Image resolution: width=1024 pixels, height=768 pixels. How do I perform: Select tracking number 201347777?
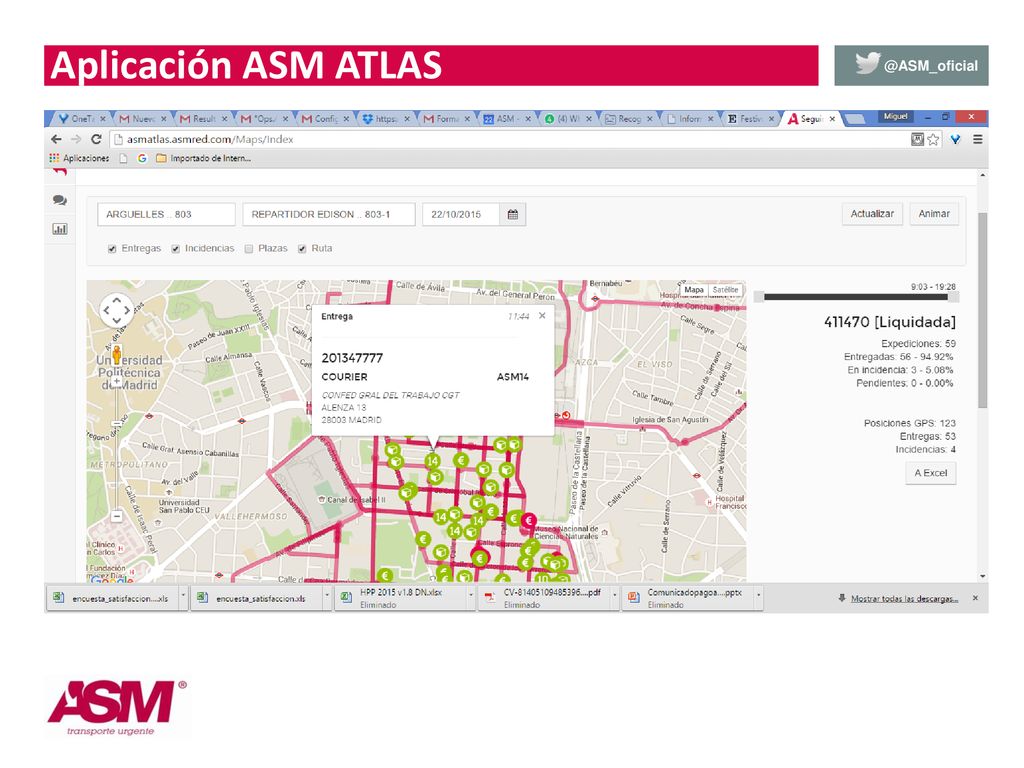pyautogui.click(x=352, y=358)
